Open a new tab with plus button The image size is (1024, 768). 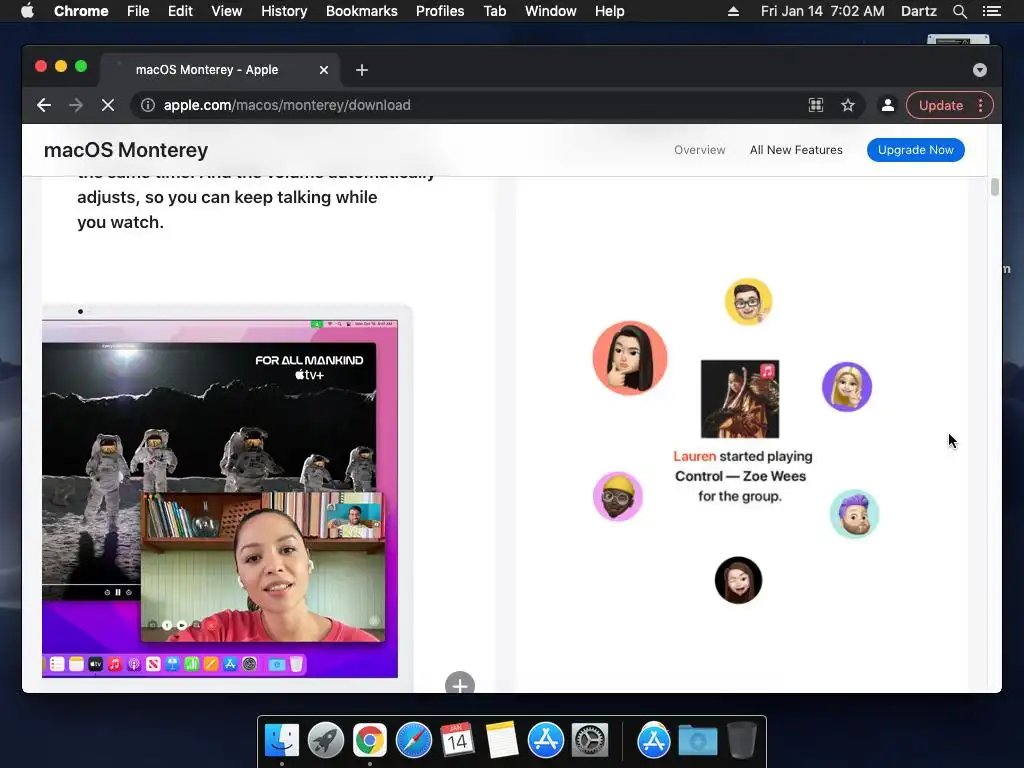pyautogui.click(x=362, y=70)
